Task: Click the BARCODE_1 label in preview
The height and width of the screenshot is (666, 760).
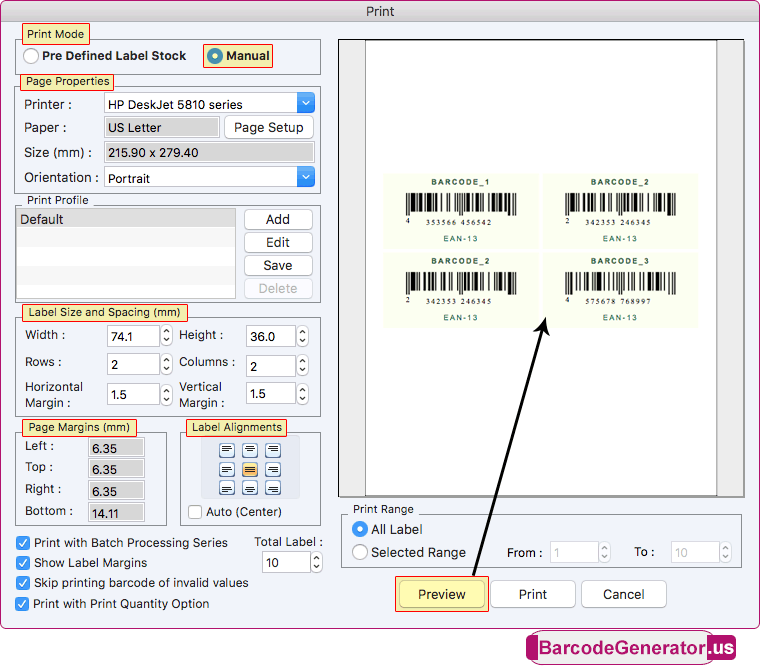Action: (x=460, y=211)
